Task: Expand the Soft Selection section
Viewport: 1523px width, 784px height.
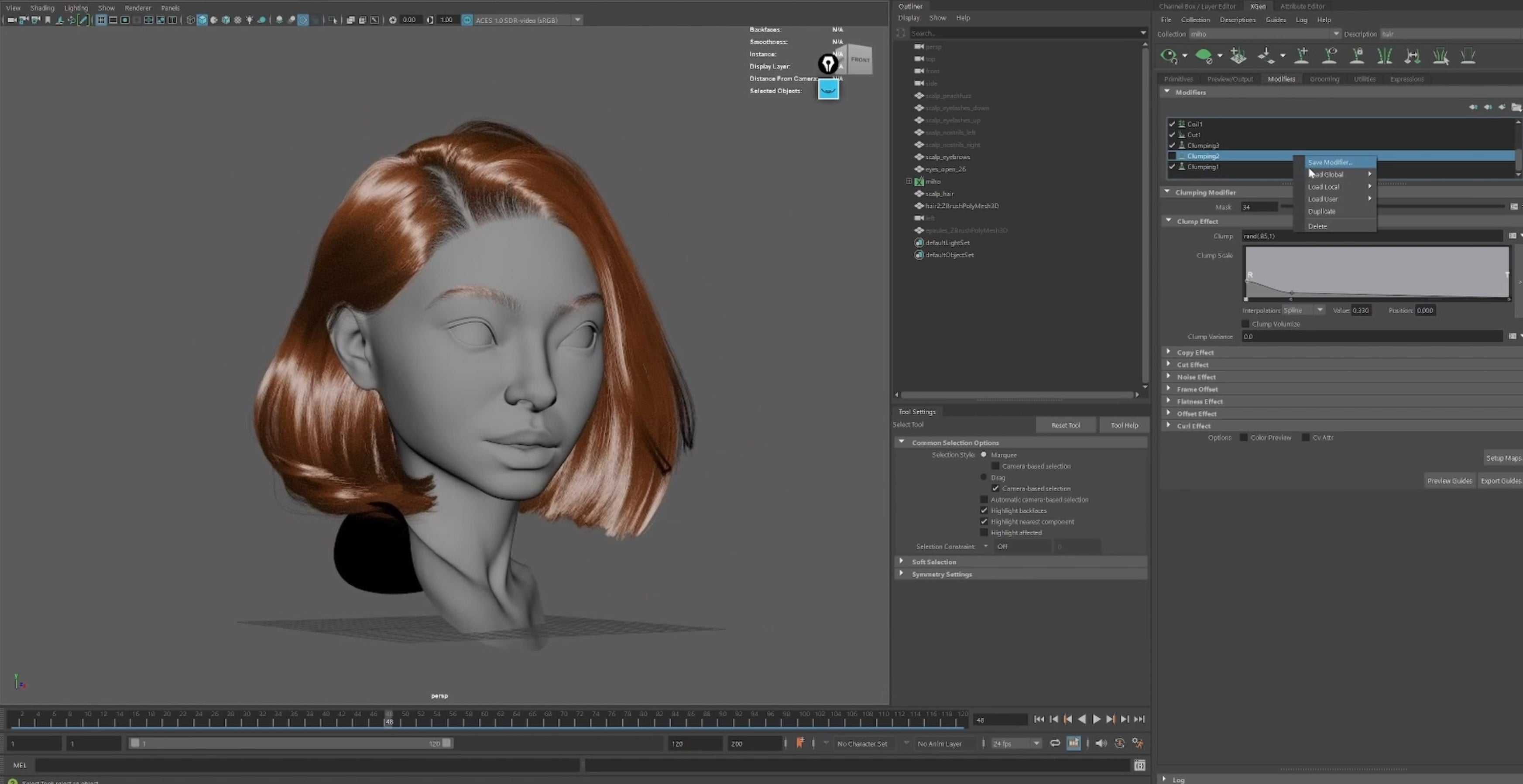Action: click(901, 561)
